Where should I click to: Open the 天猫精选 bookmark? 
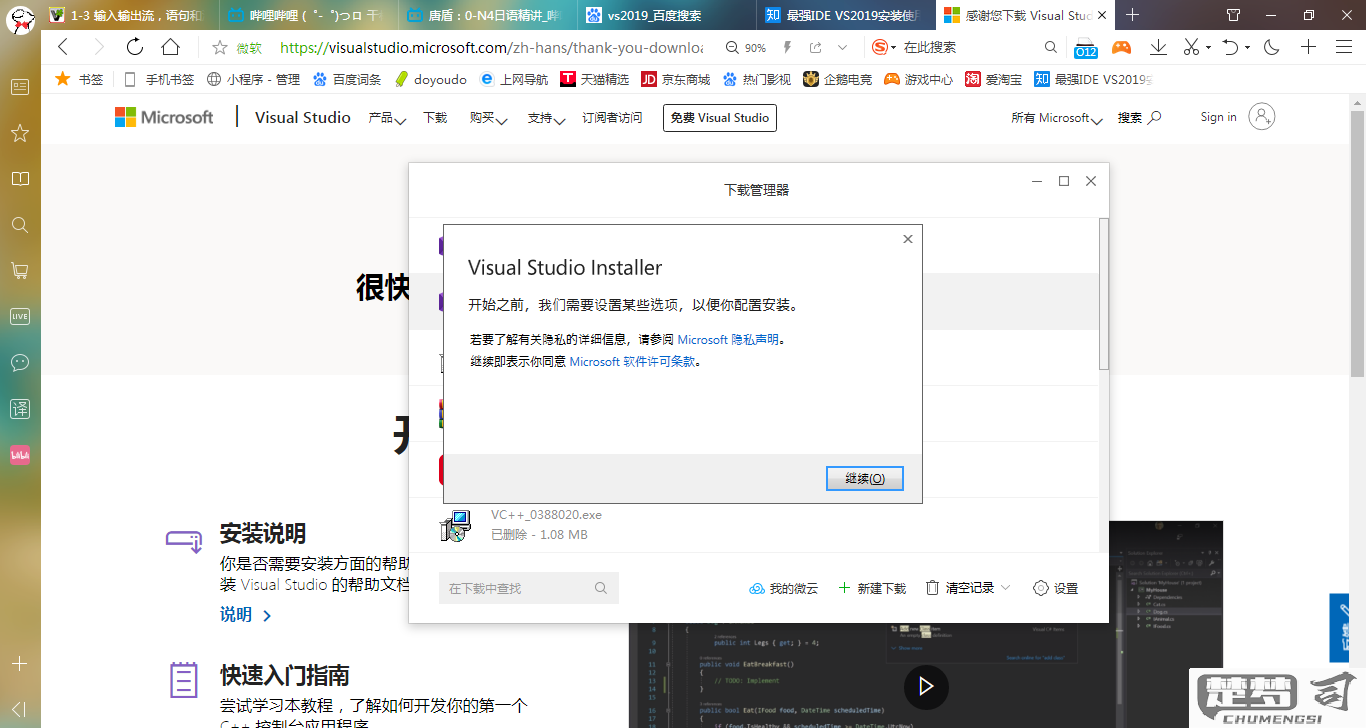click(x=595, y=79)
